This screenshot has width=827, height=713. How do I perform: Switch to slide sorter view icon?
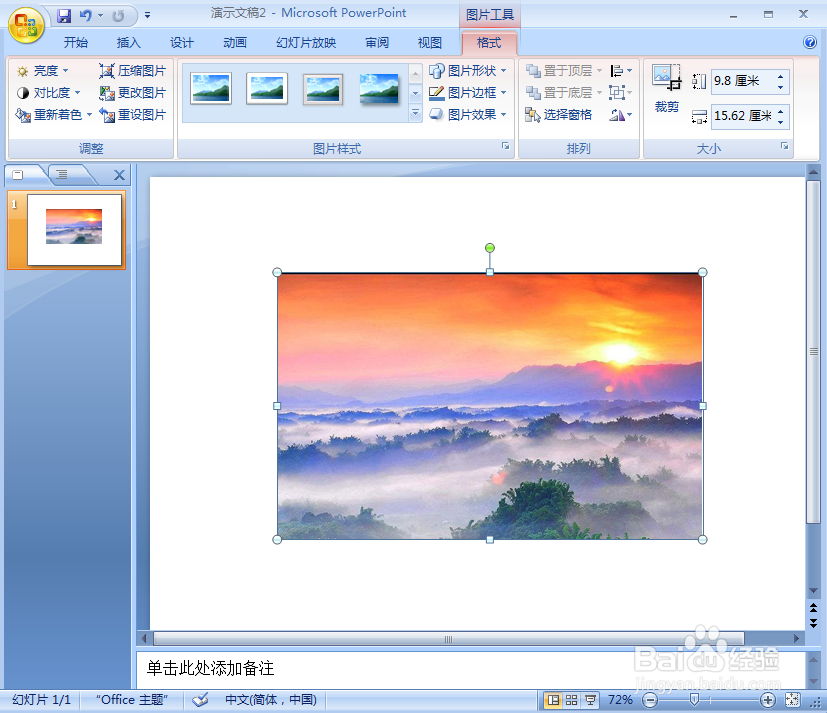click(571, 700)
